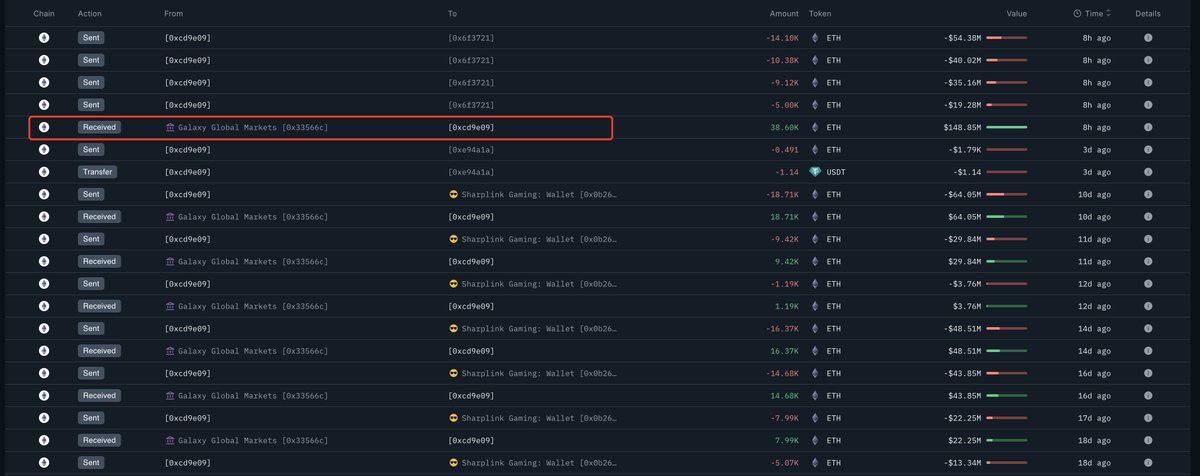Click ETH token icon in 7.99K row
The image size is (1200, 476).
pyautogui.click(x=815, y=440)
